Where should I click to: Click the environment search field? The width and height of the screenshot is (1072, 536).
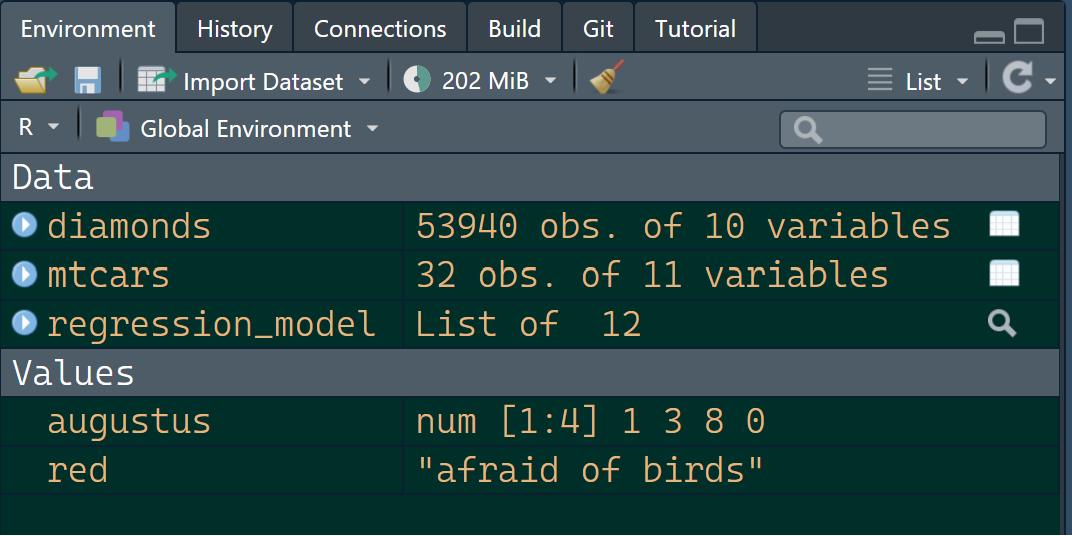tap(912, 130)
